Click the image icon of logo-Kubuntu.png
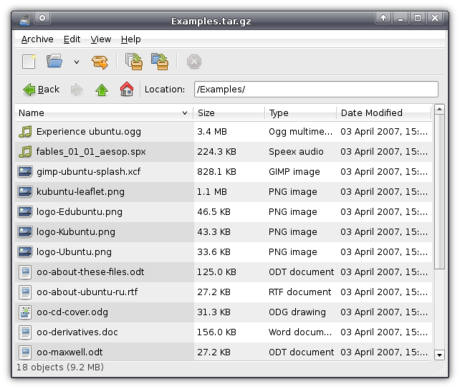The height and width of the screenshot is (389, 460). pos(25,232)
